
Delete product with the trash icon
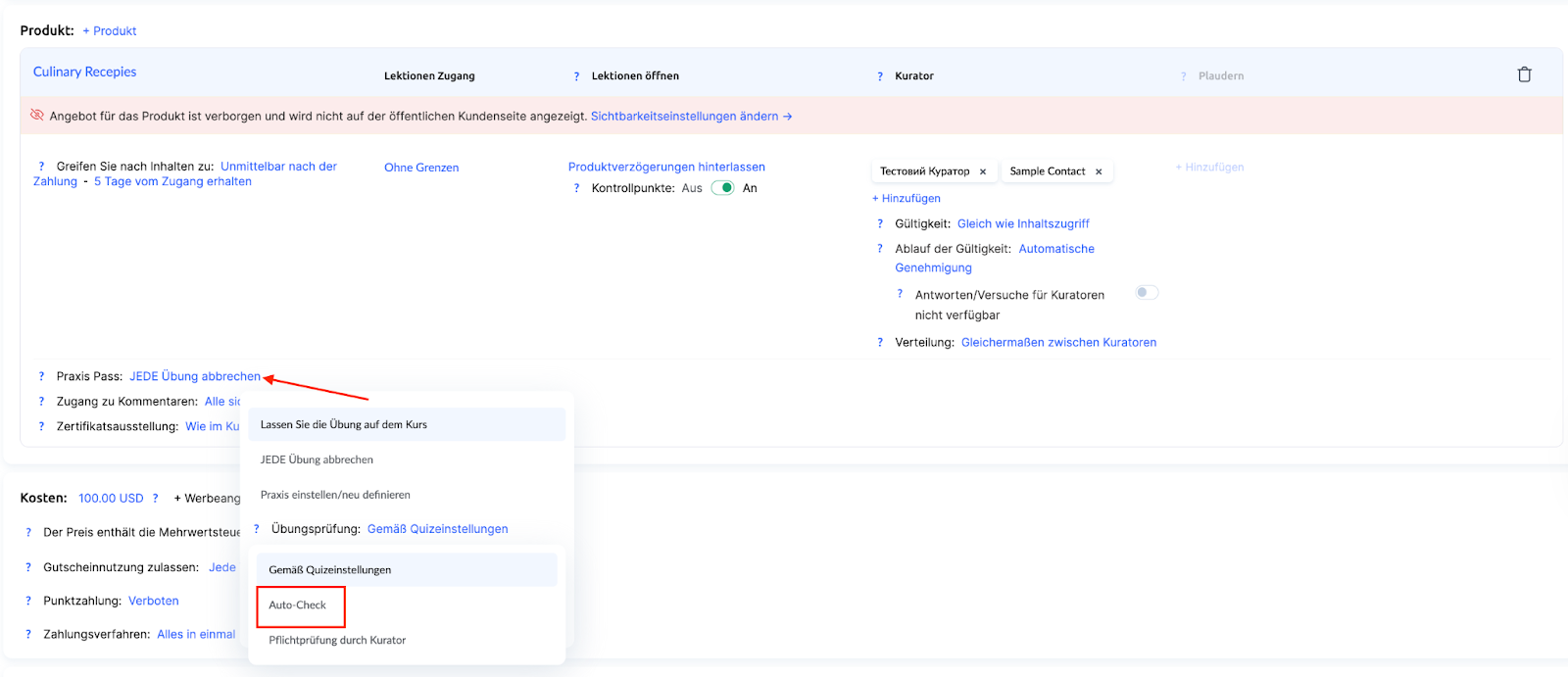pyautogui.click(x=1524, y=74)
